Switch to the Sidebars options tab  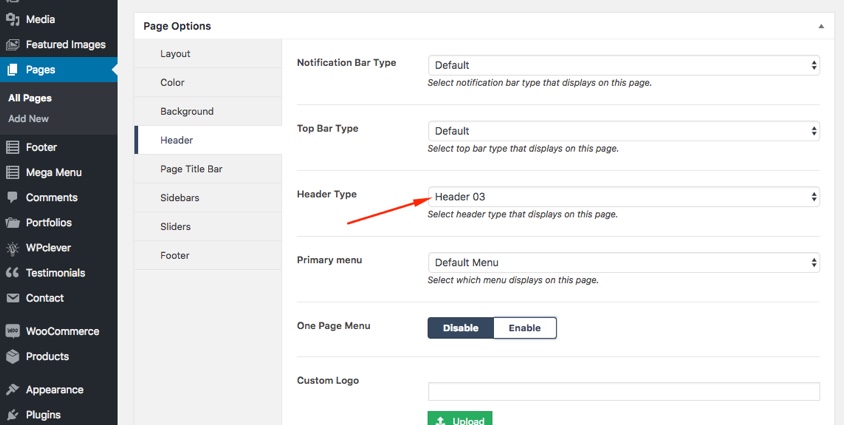point(180,198)
